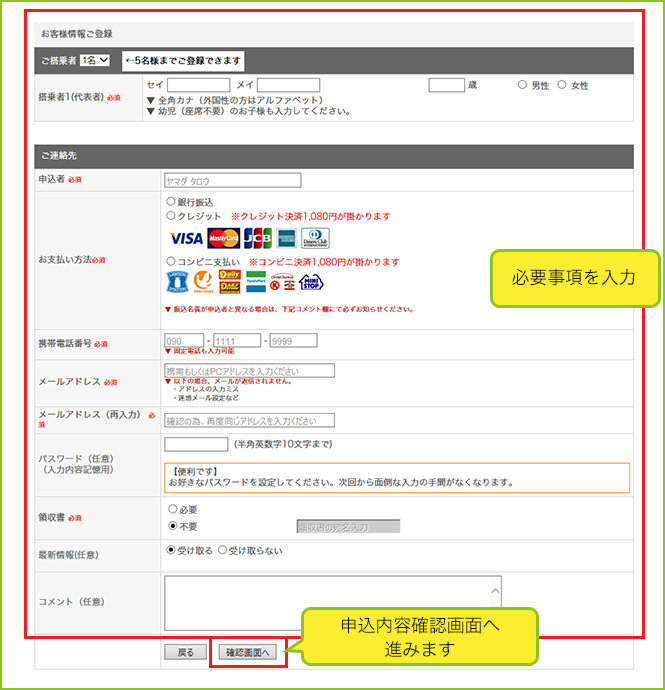Click the passenger age input field
This screenshot has width=665, height=690.
[446, 85]
